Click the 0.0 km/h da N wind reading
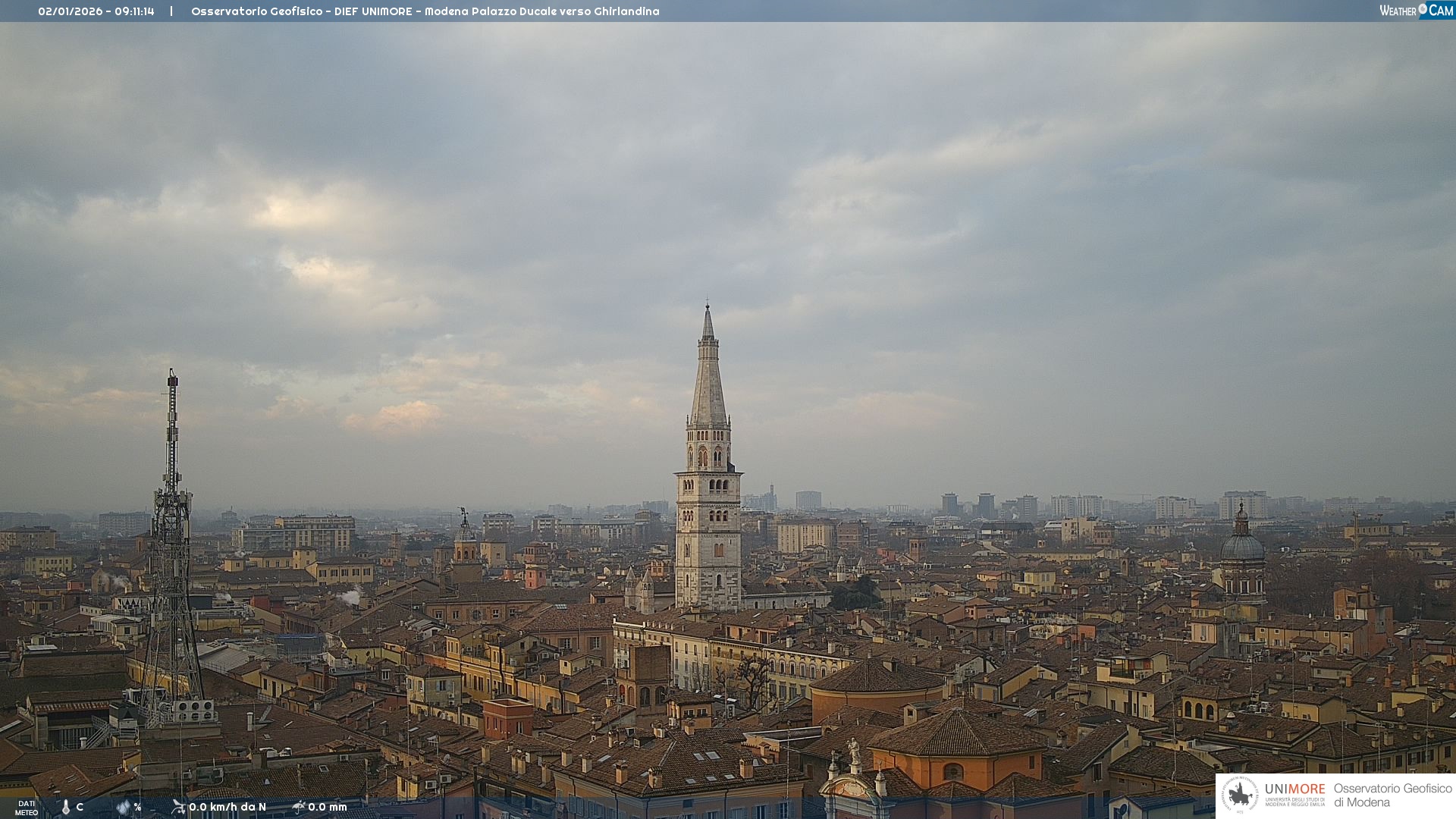The width and height of the screenshot is (1456, 819). pos(227,807)
